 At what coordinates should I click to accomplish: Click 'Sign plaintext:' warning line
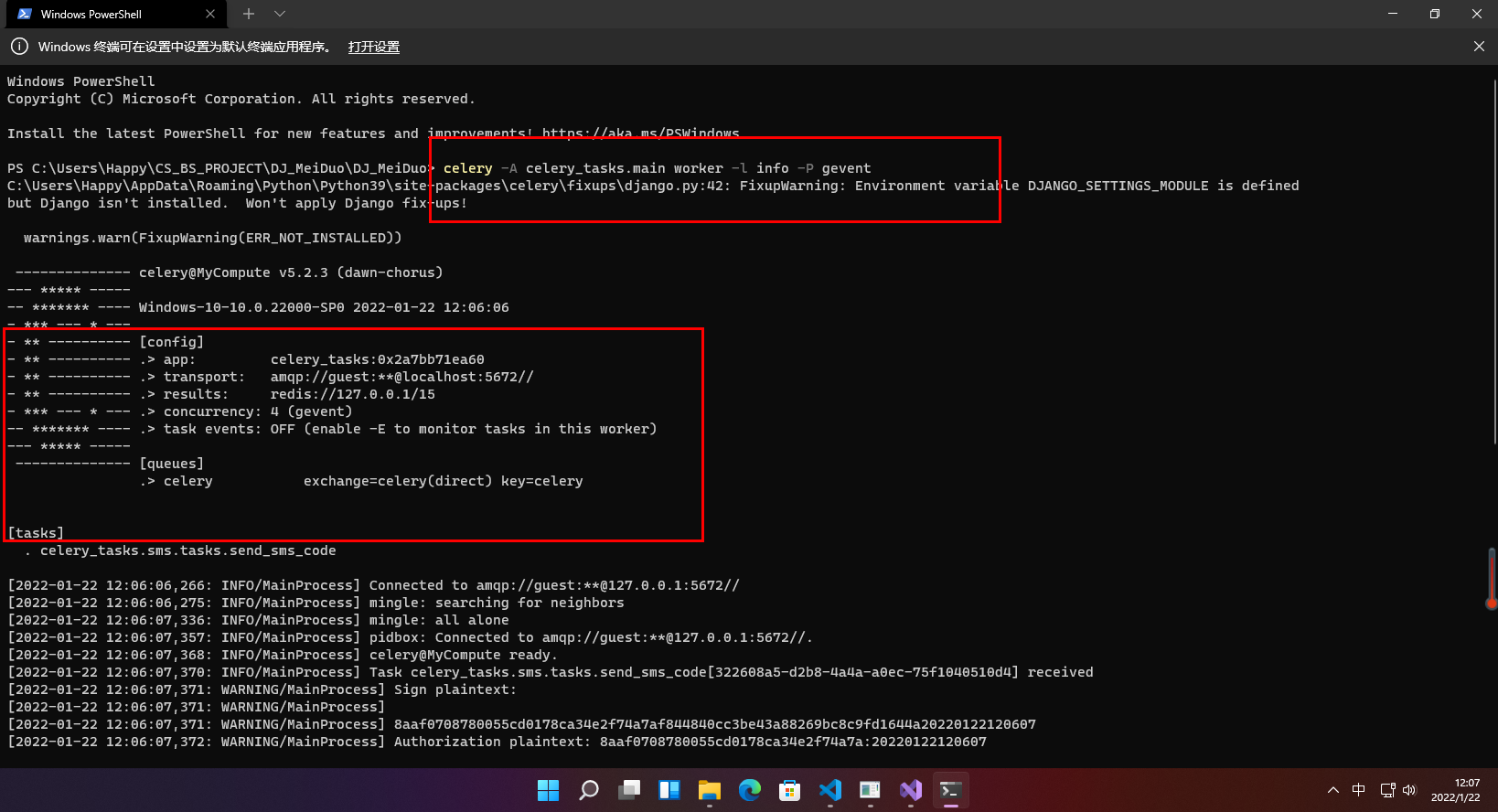[x=455, y=689]
